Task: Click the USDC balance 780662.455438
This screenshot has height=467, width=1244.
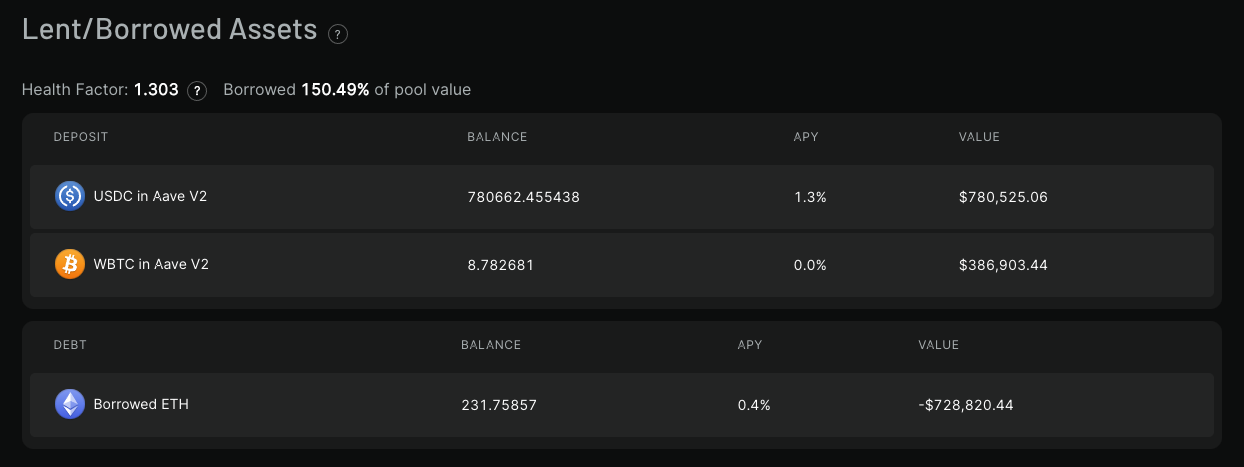Action: click(x=524, y=197)
